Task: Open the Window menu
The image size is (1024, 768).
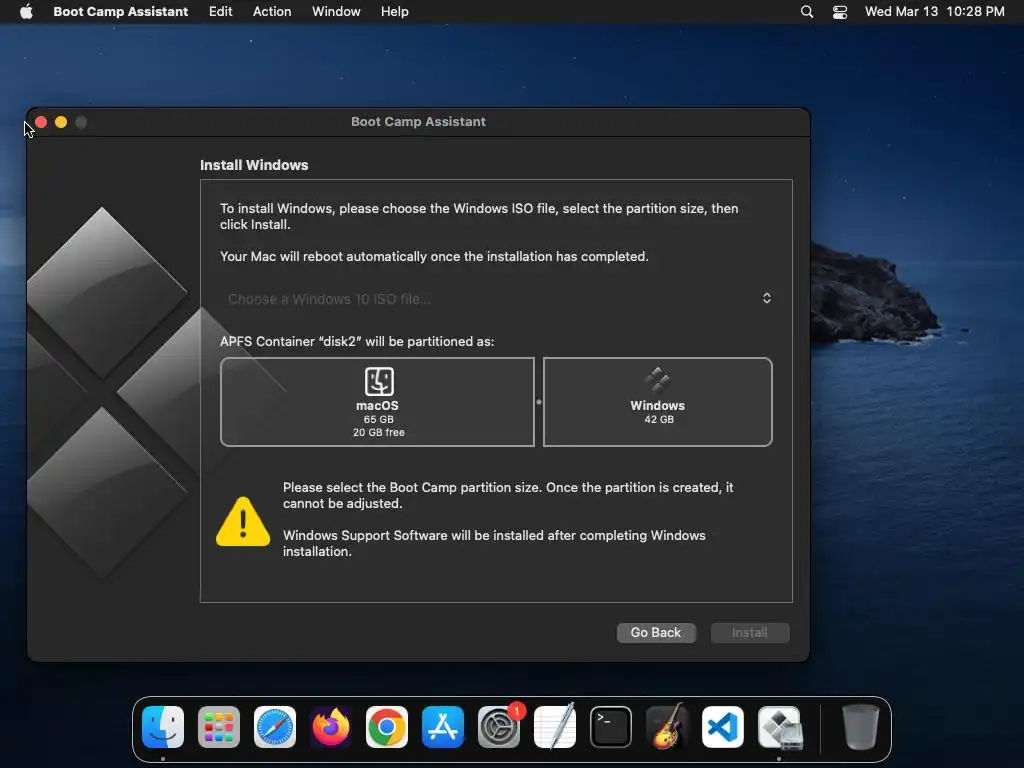Action: pos(336,12)
